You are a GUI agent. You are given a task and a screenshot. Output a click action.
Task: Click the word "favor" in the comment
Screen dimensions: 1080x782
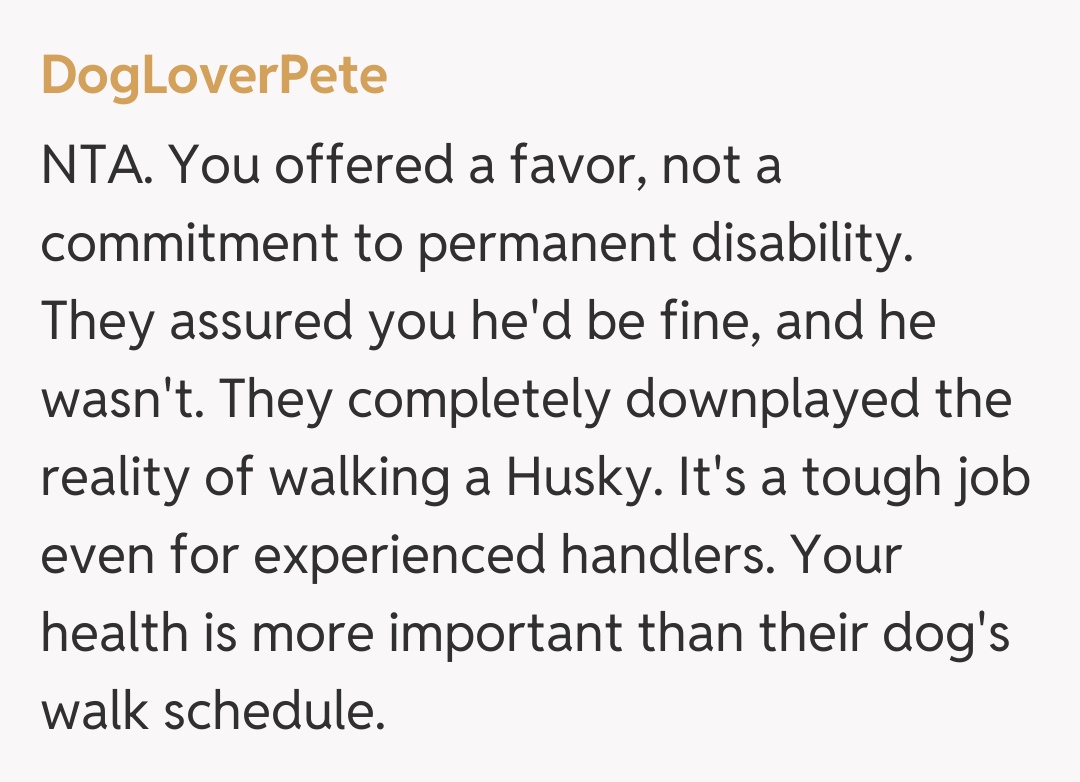[x=580, y=167]
